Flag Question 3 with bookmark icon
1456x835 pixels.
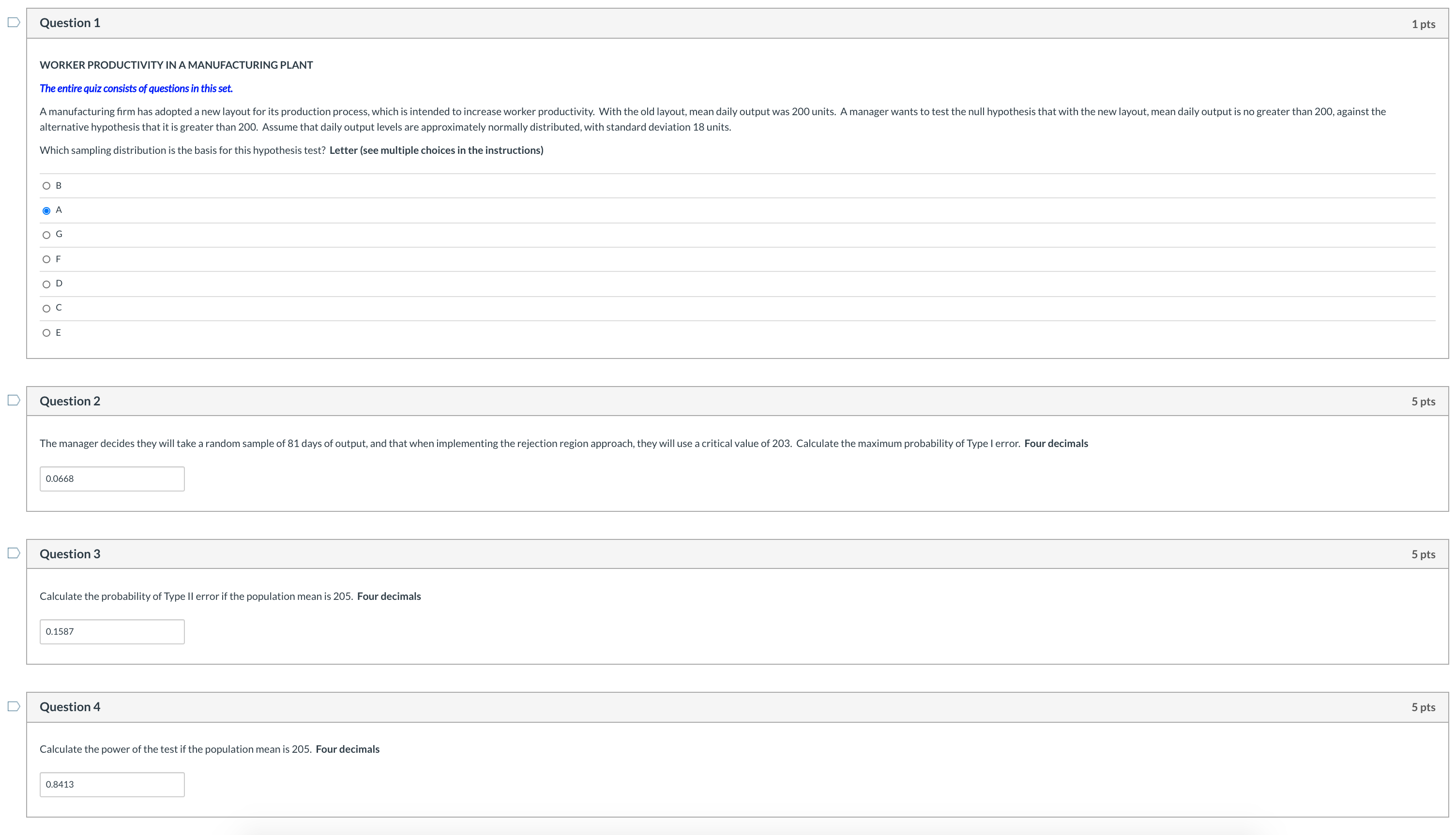[x=14, y=553]
